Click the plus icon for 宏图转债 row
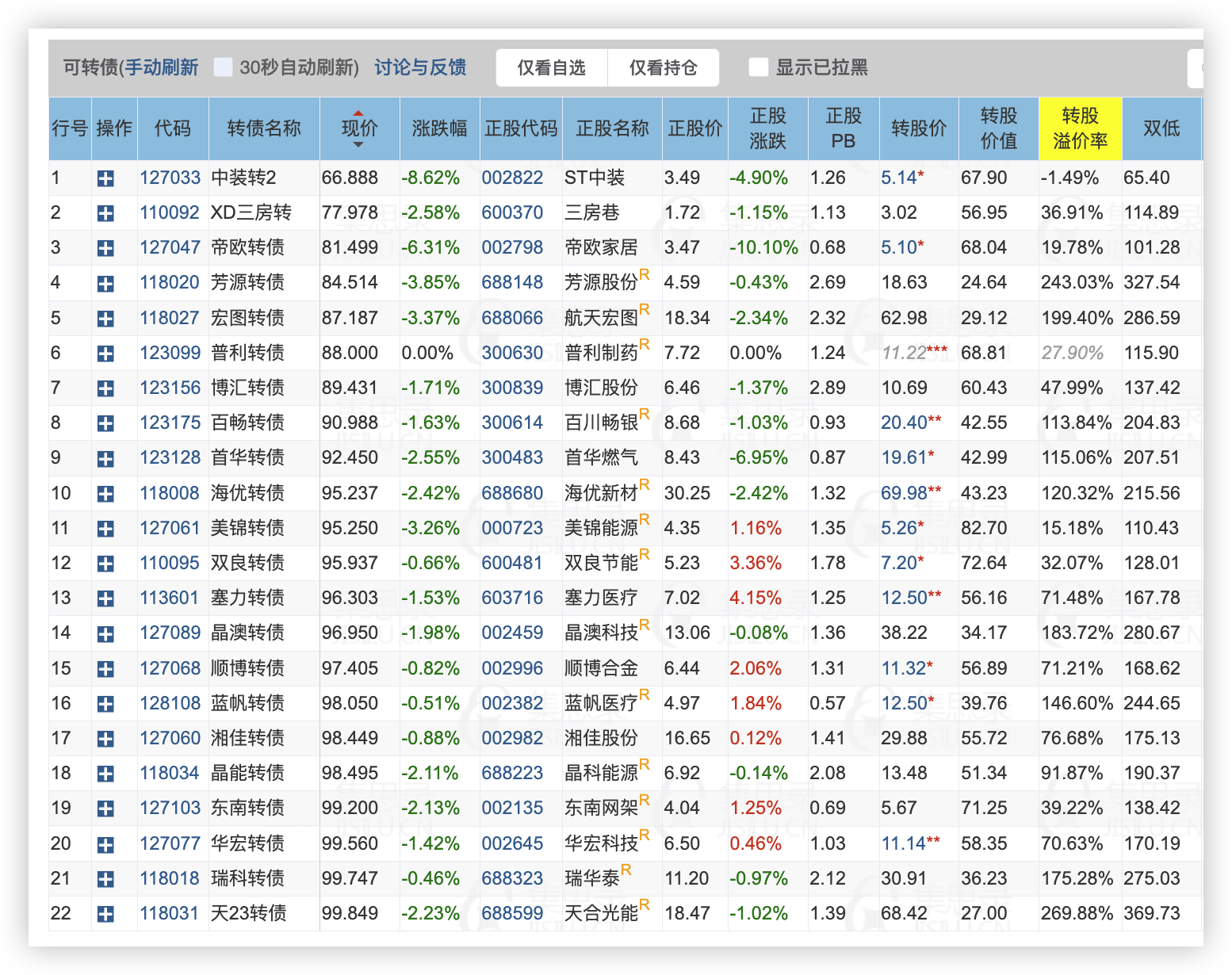 pos(105,319)
